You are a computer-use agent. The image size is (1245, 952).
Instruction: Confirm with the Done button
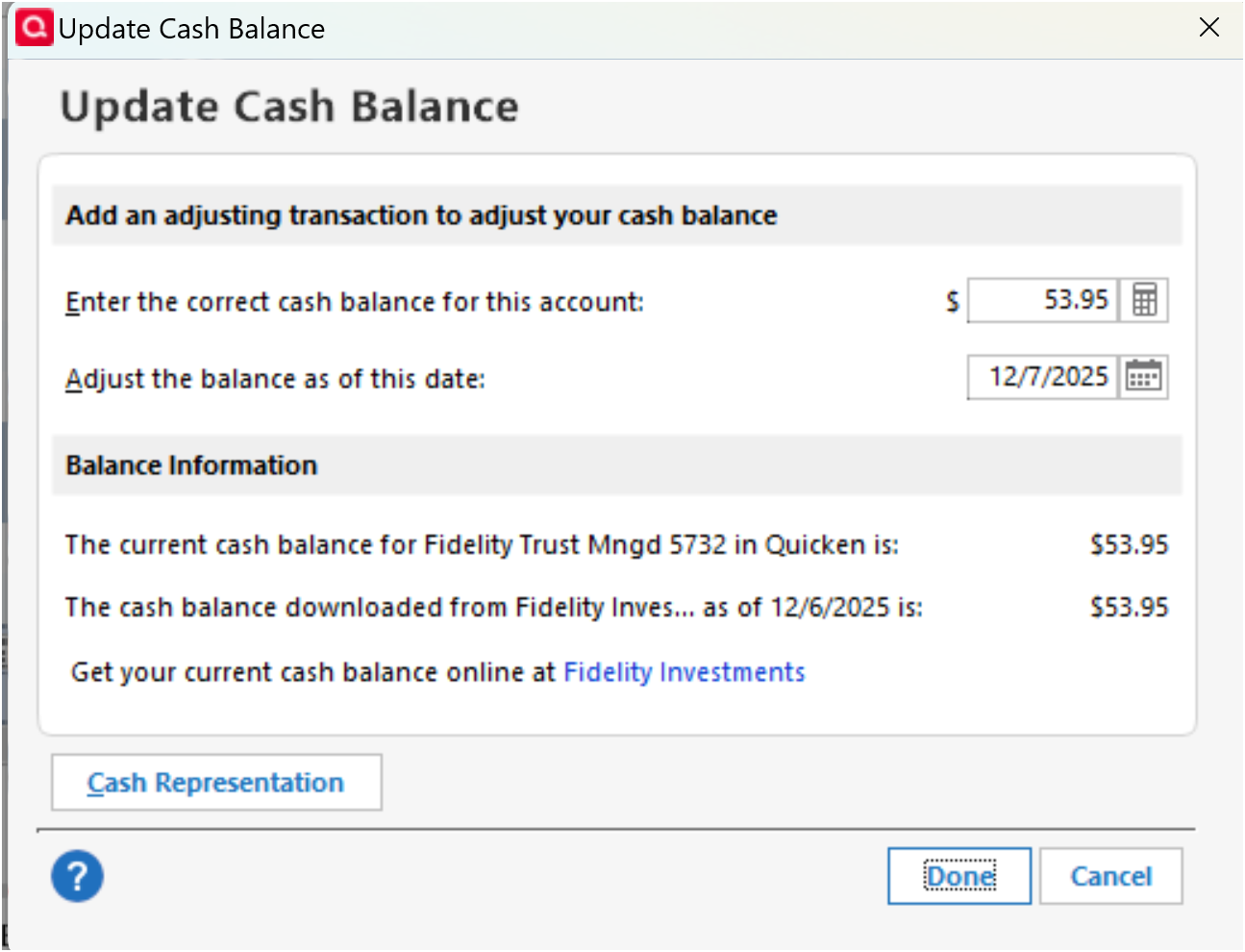(959, 876)
